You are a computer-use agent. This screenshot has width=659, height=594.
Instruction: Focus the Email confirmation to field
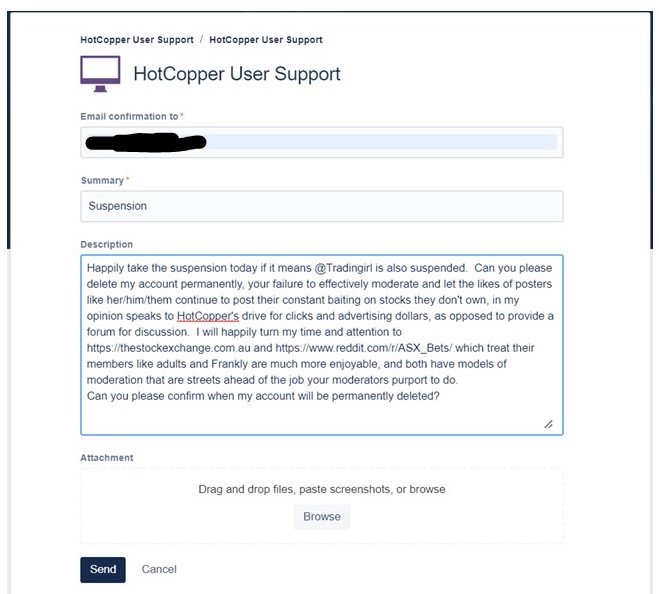[x=380, y=142]
